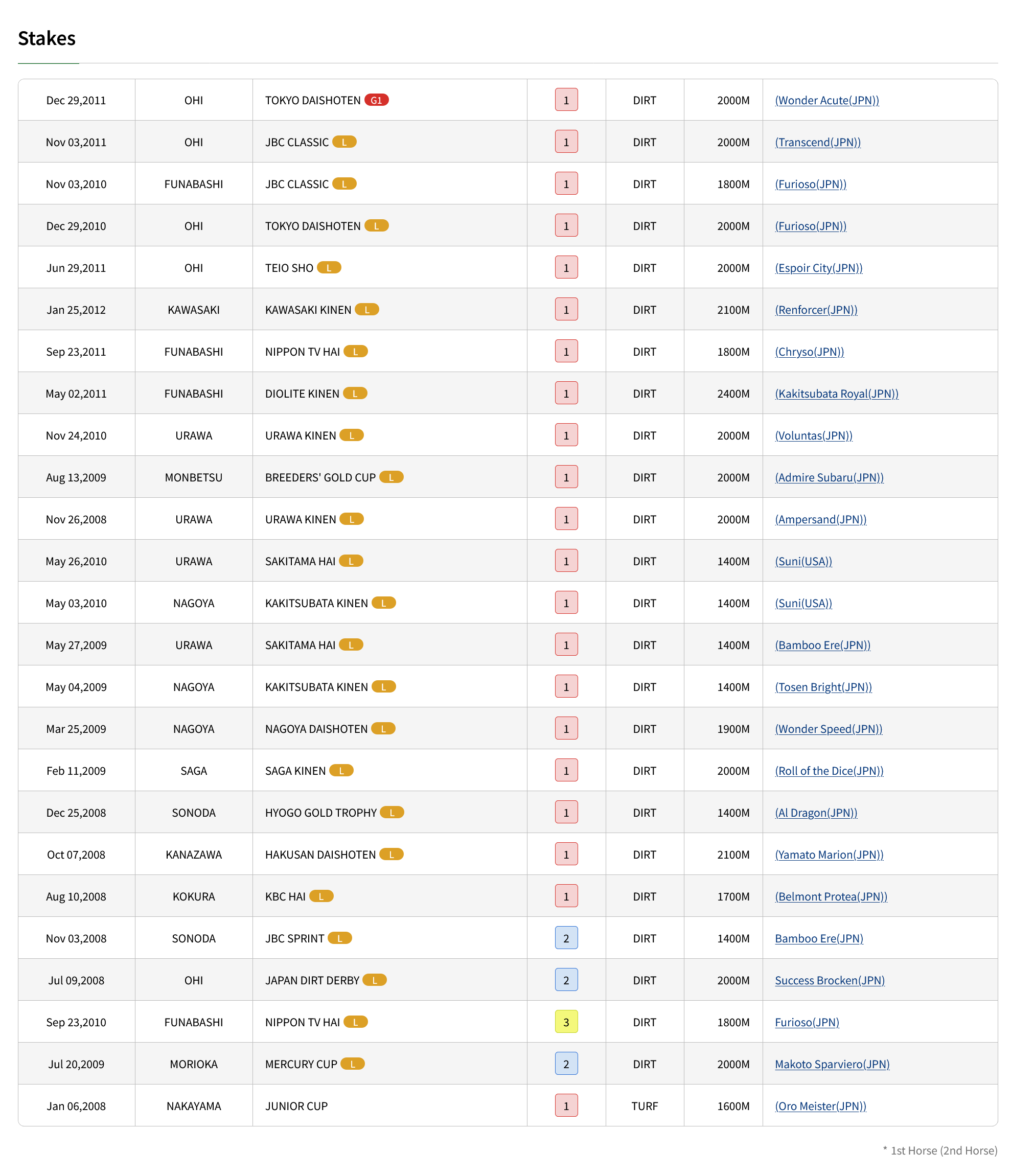Open the Oro Meister(JPN) link
Screen dimensions: 1011x1176
coord(820,1106)
